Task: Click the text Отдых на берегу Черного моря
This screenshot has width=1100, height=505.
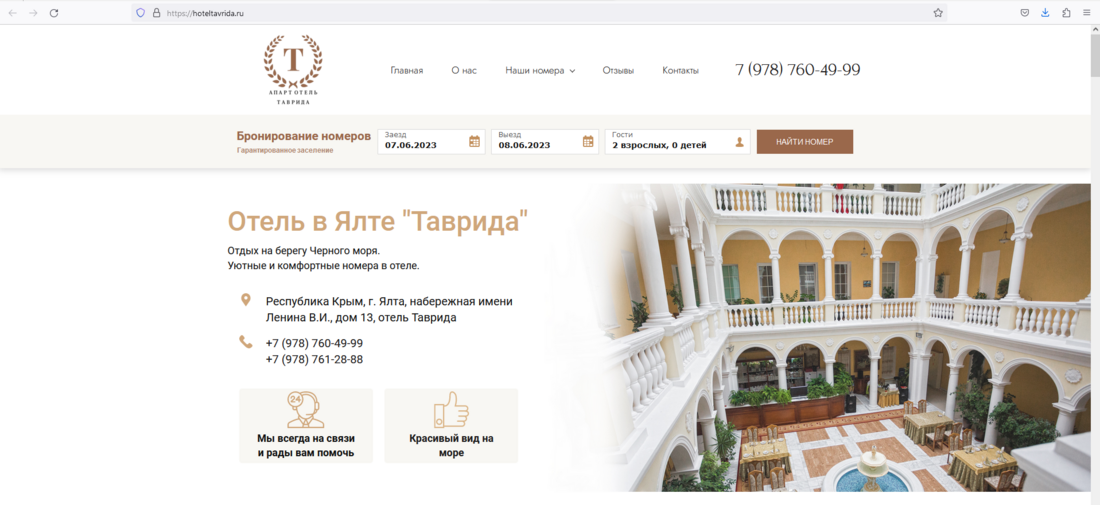Action: tap(304, 250)
